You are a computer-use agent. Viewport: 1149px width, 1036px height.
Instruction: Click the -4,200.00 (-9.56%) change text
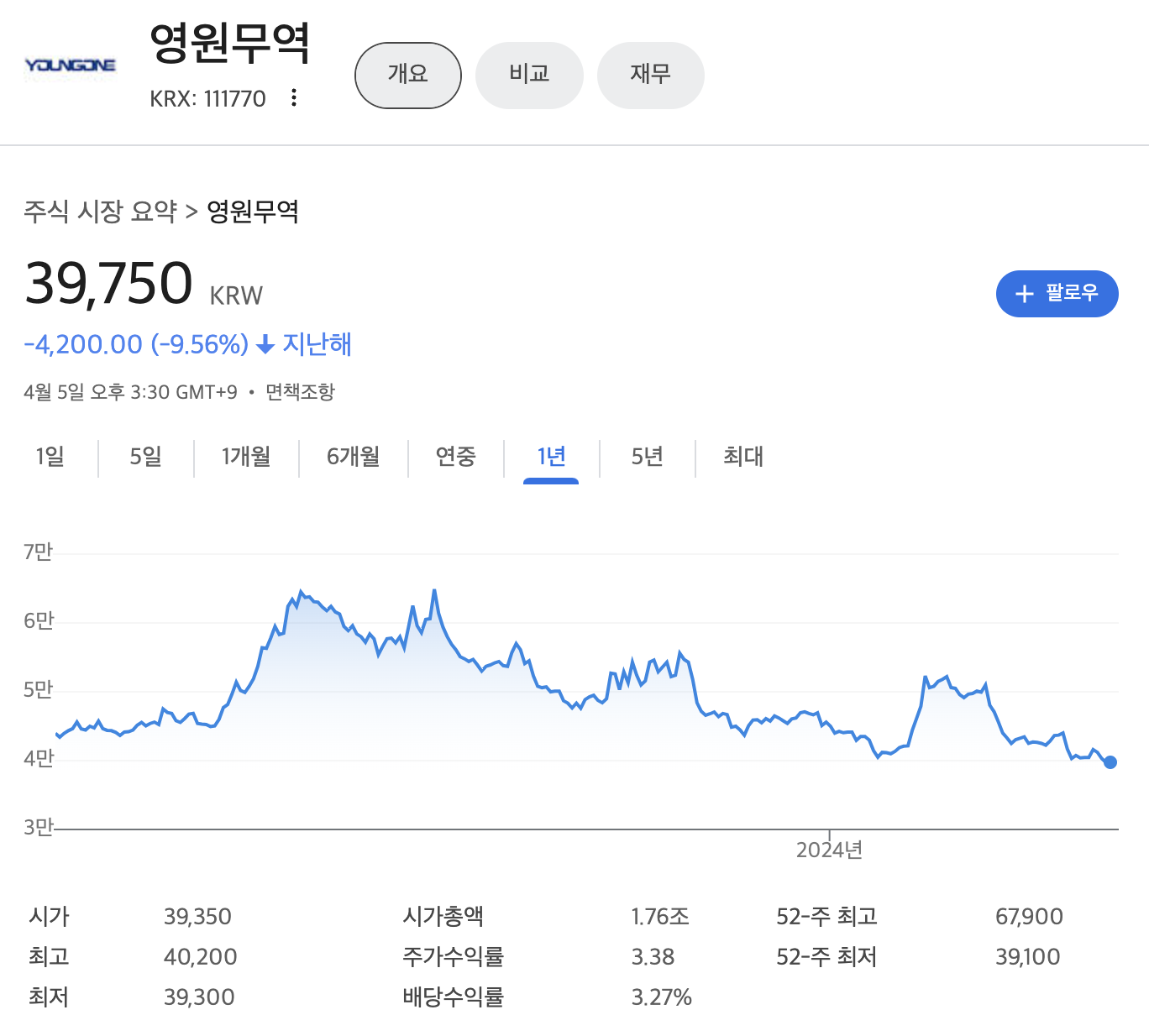(136, 344)
